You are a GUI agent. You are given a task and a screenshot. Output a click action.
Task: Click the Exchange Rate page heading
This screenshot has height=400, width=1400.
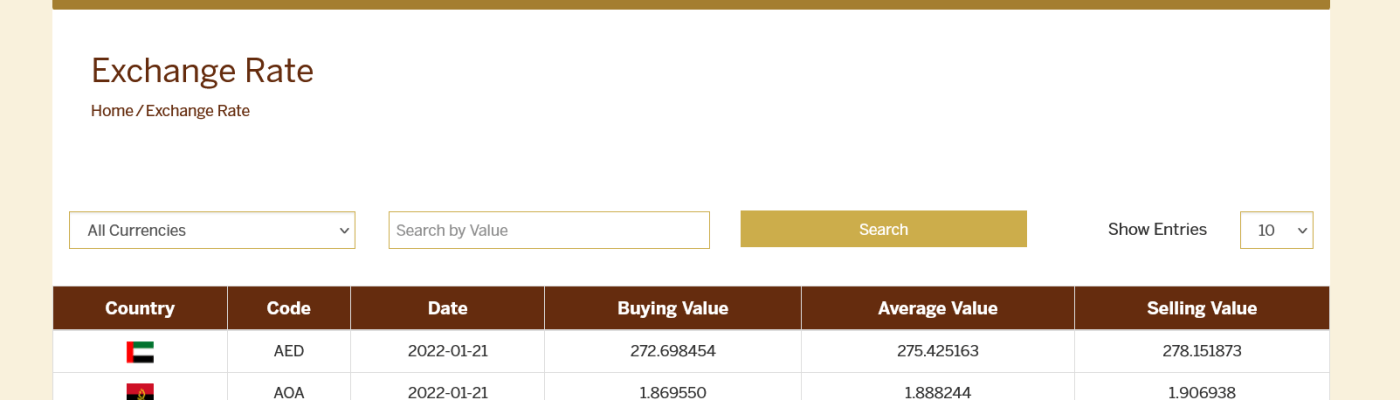(x=202, y=71)
